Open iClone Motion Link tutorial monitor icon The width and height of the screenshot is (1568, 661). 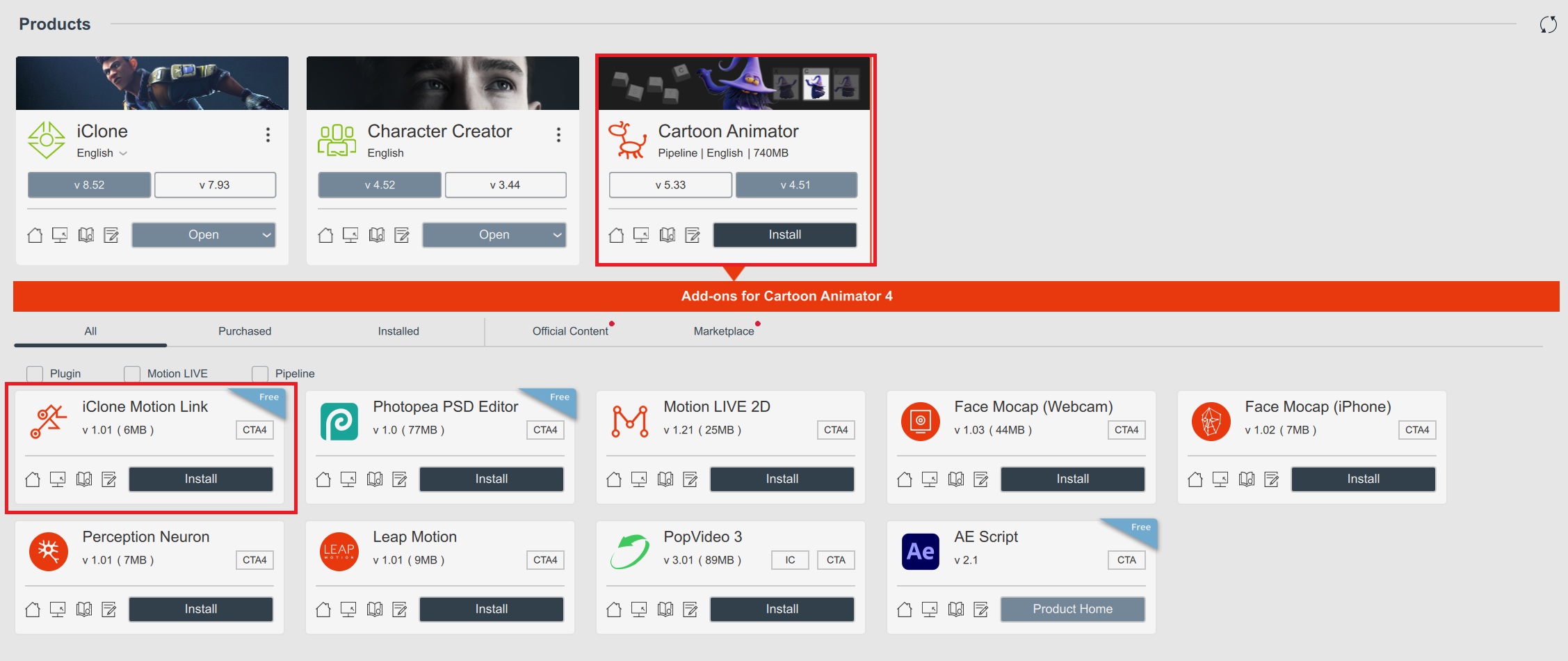58,479
